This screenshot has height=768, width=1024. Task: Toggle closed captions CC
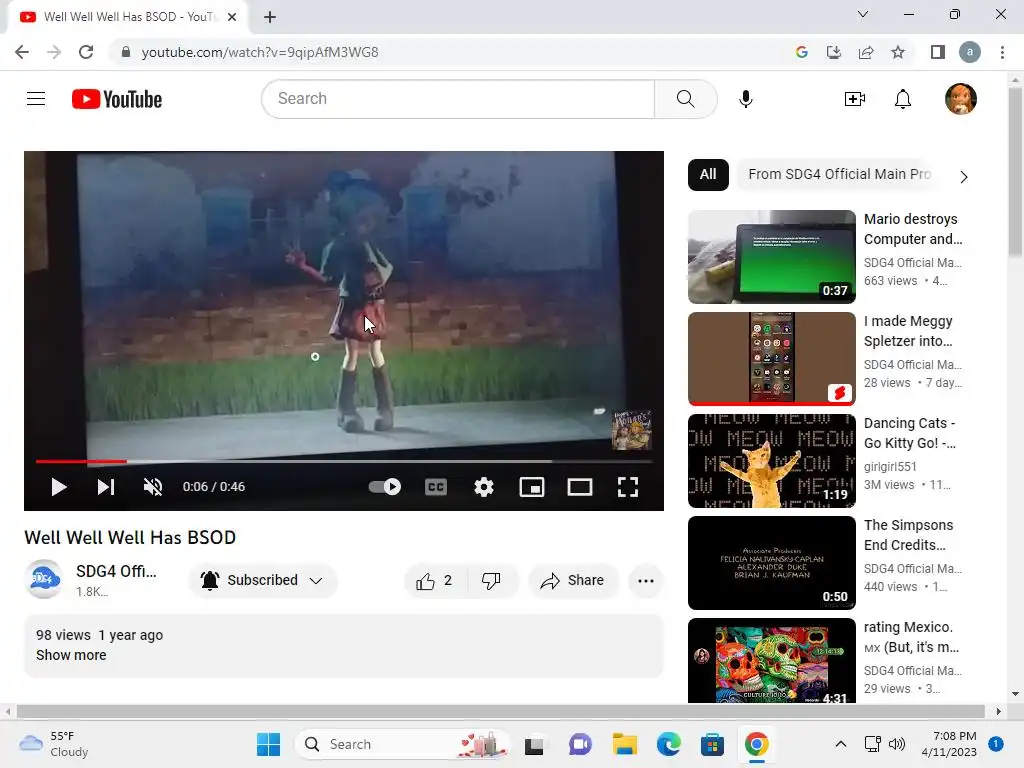tap(436, 487)
